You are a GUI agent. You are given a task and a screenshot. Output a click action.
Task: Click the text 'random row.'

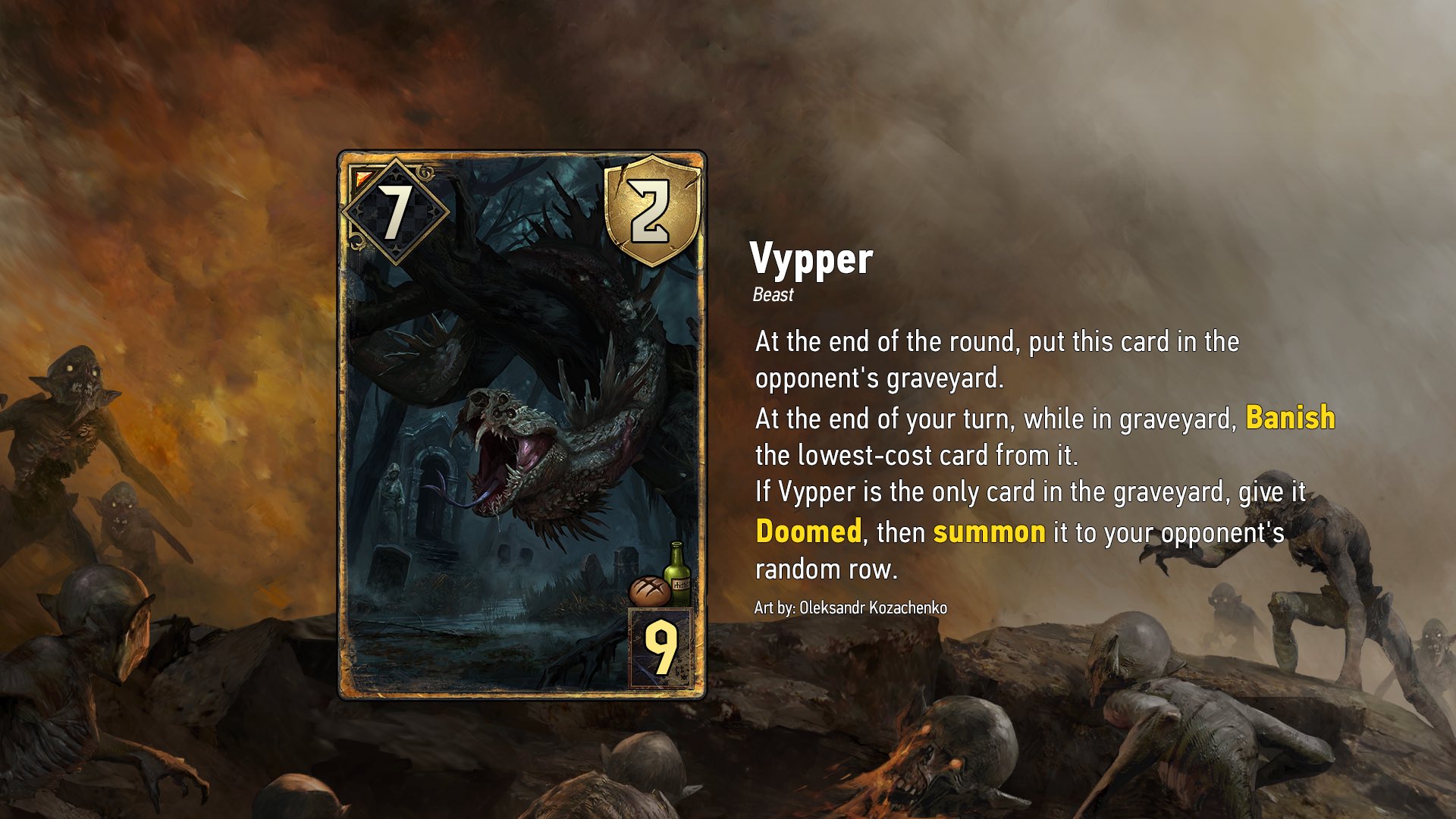(x=827, y=569)
